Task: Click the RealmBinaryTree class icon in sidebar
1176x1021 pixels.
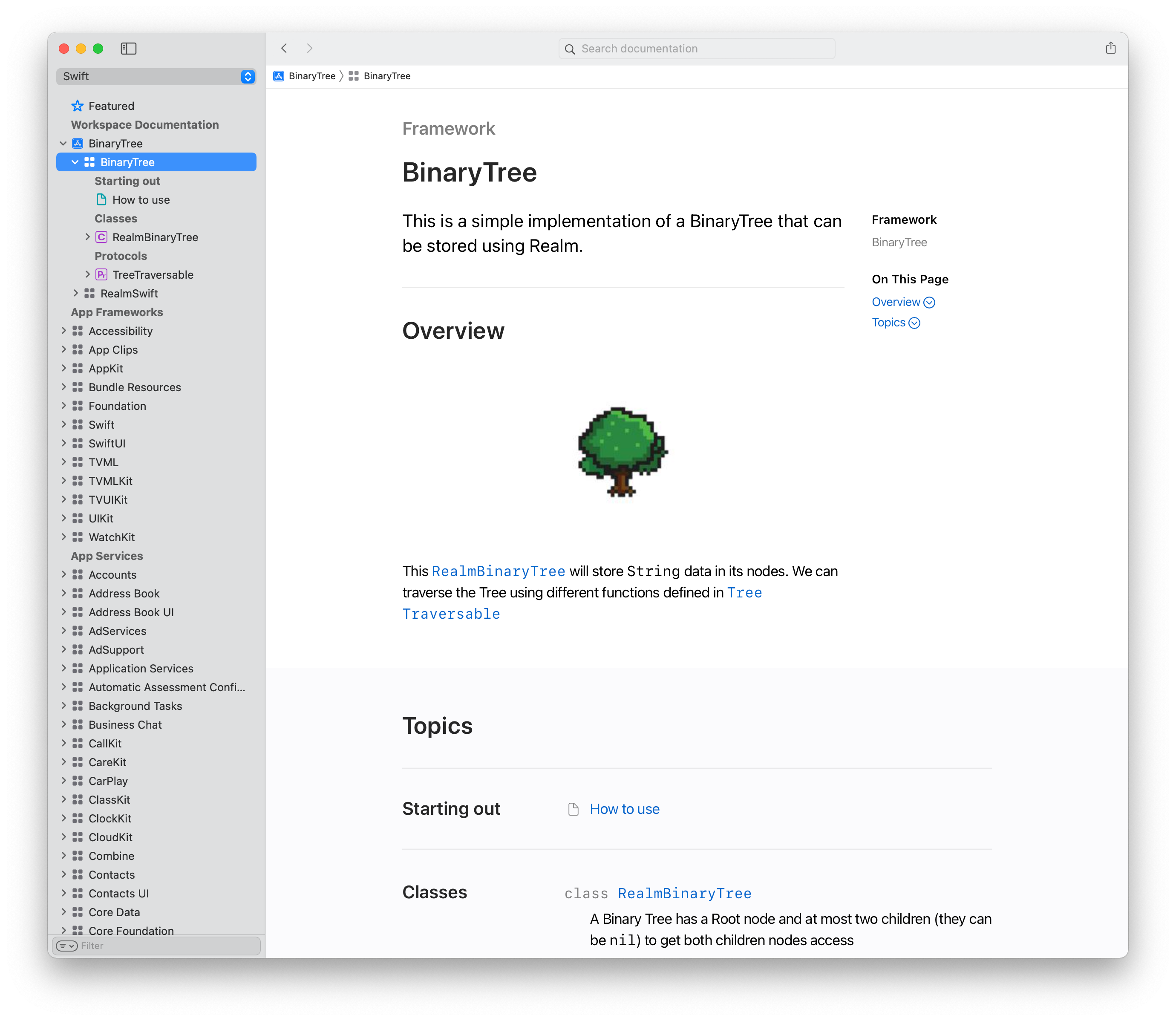Action: coord(101,237)
